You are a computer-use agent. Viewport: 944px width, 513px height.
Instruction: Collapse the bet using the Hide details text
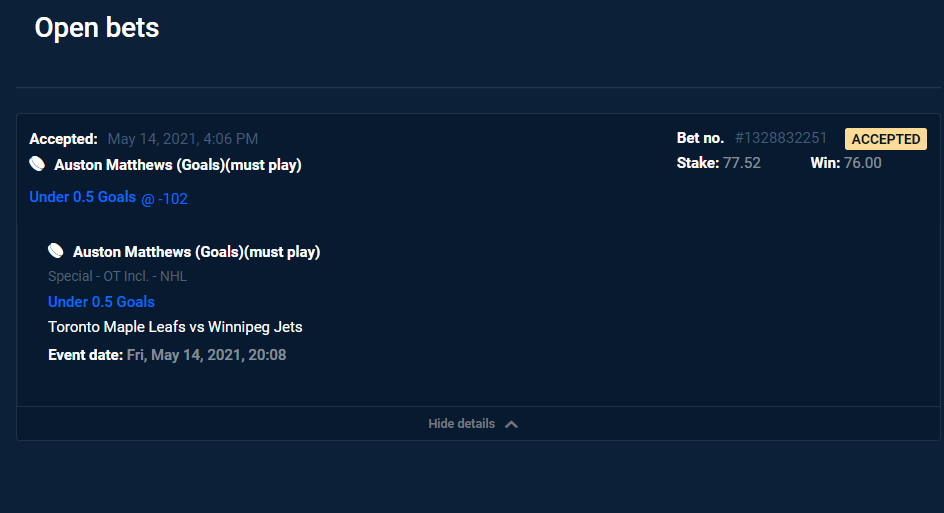pyautogui.click(x=461, y=424)
